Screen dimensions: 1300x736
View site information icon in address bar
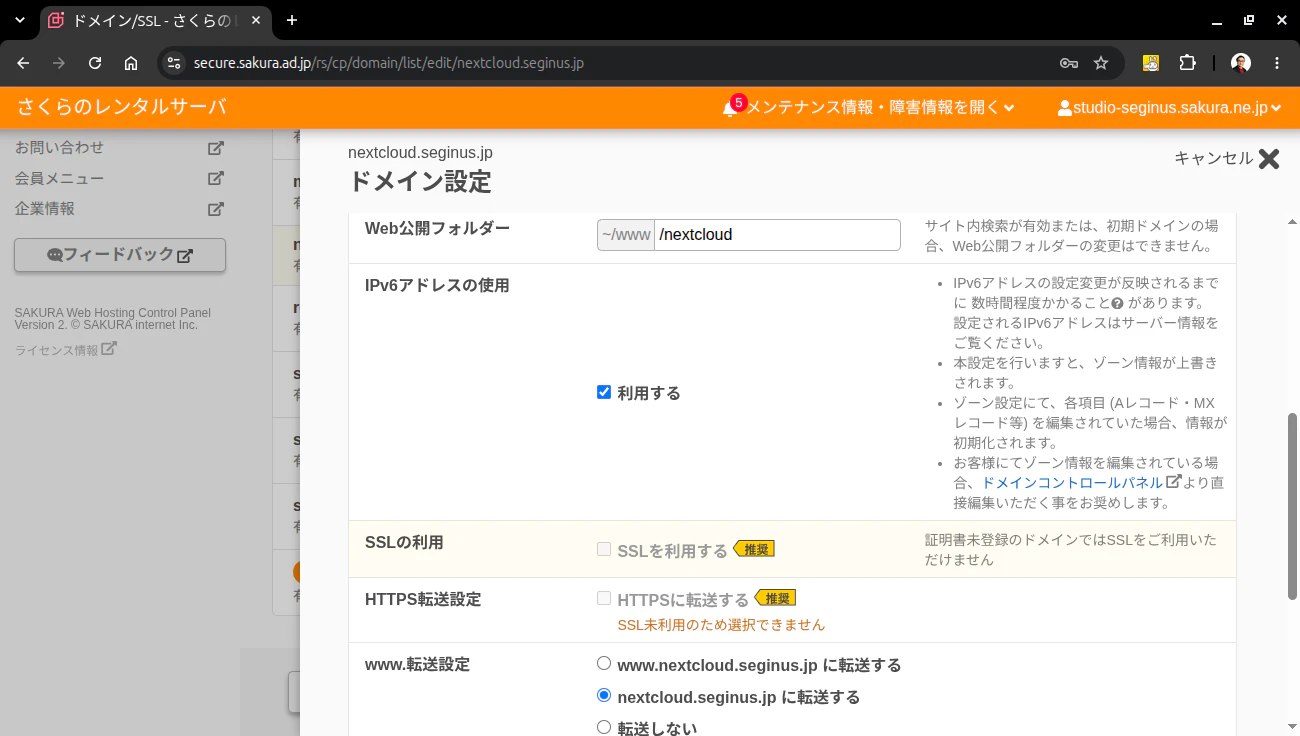click(x=174, y=63)
